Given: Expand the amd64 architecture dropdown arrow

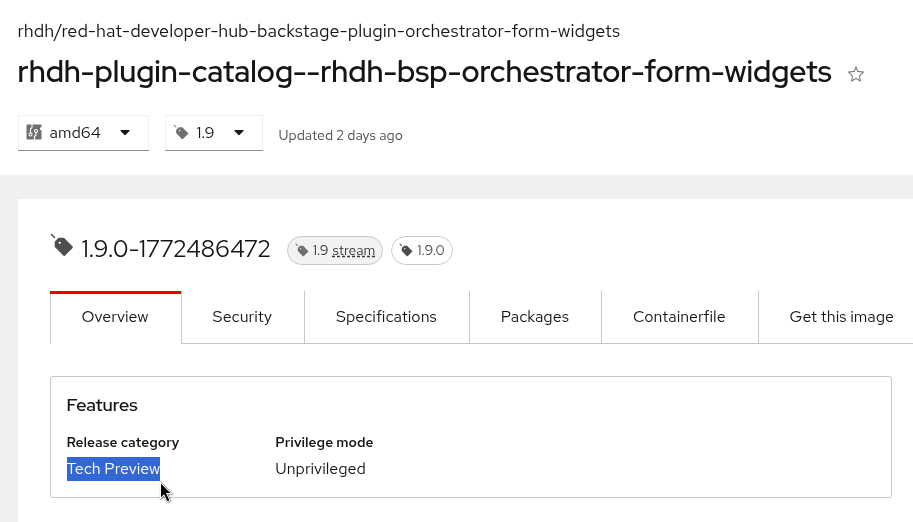Looking at the screenshot, I should click(x=125, y=132).
